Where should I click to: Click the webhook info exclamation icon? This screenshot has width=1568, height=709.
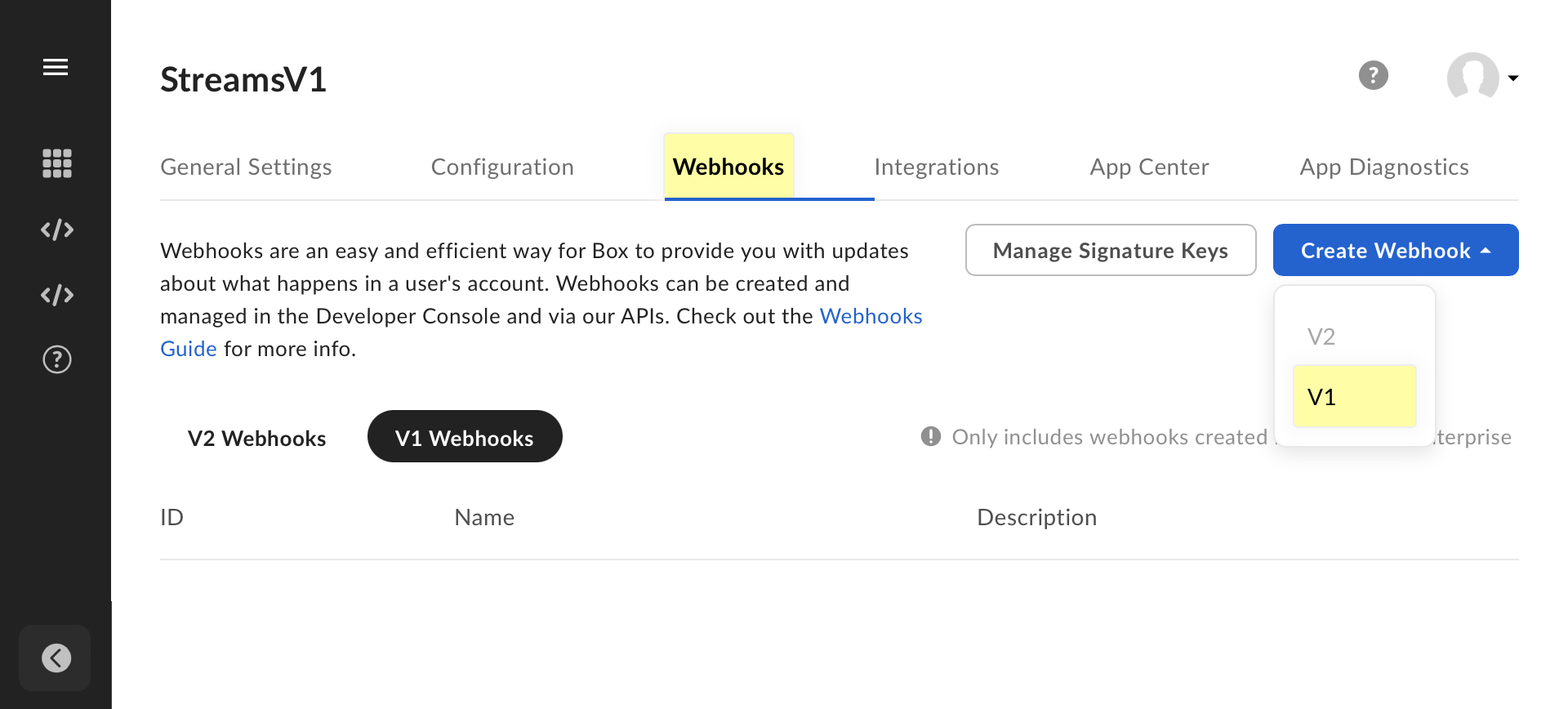[931, 436]
